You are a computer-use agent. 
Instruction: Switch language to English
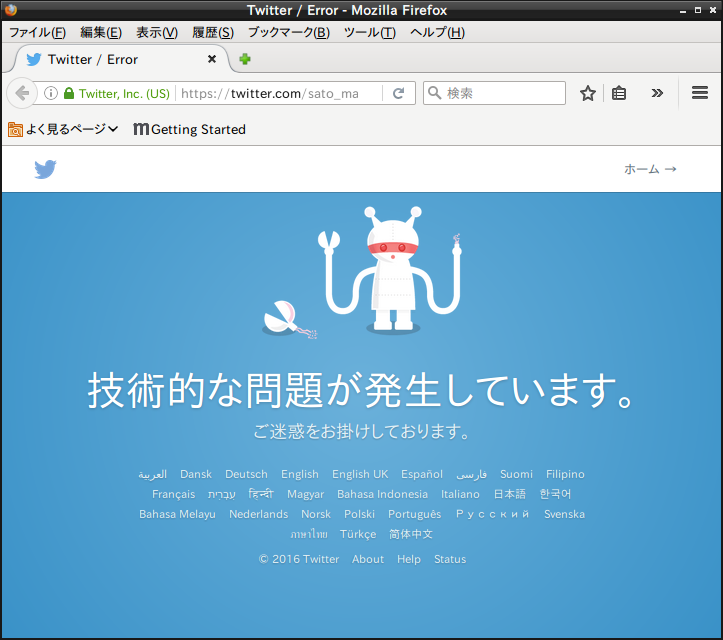coord(300,474)
